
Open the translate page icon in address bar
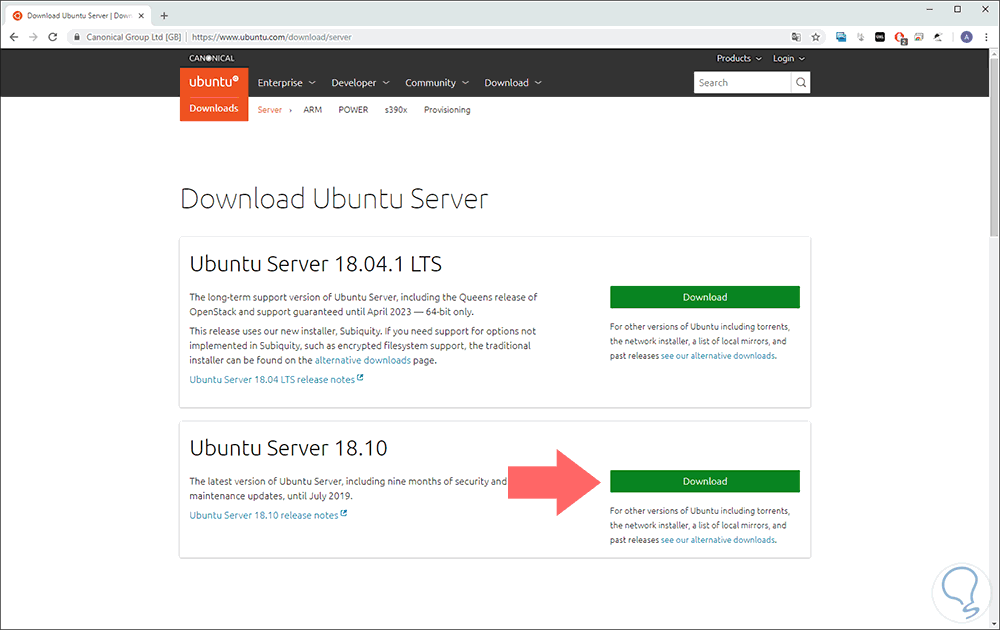click(796, 37)
